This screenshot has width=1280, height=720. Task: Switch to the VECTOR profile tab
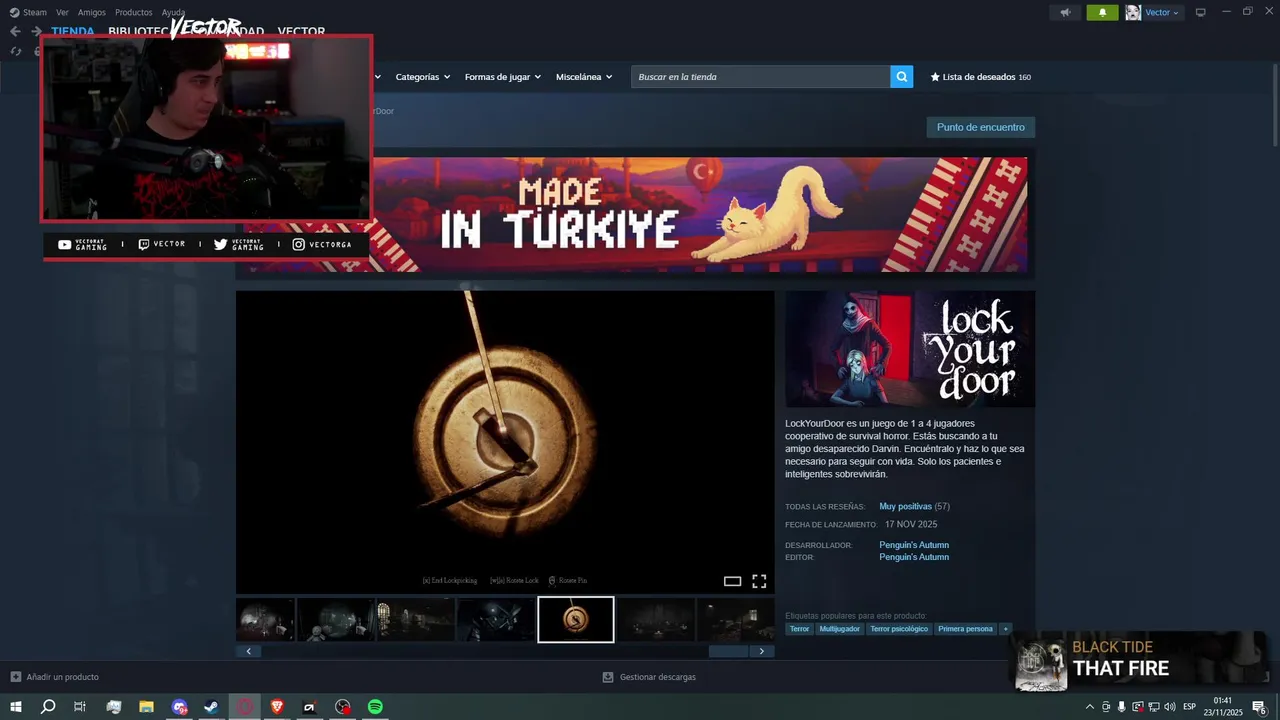click(301, 32)
